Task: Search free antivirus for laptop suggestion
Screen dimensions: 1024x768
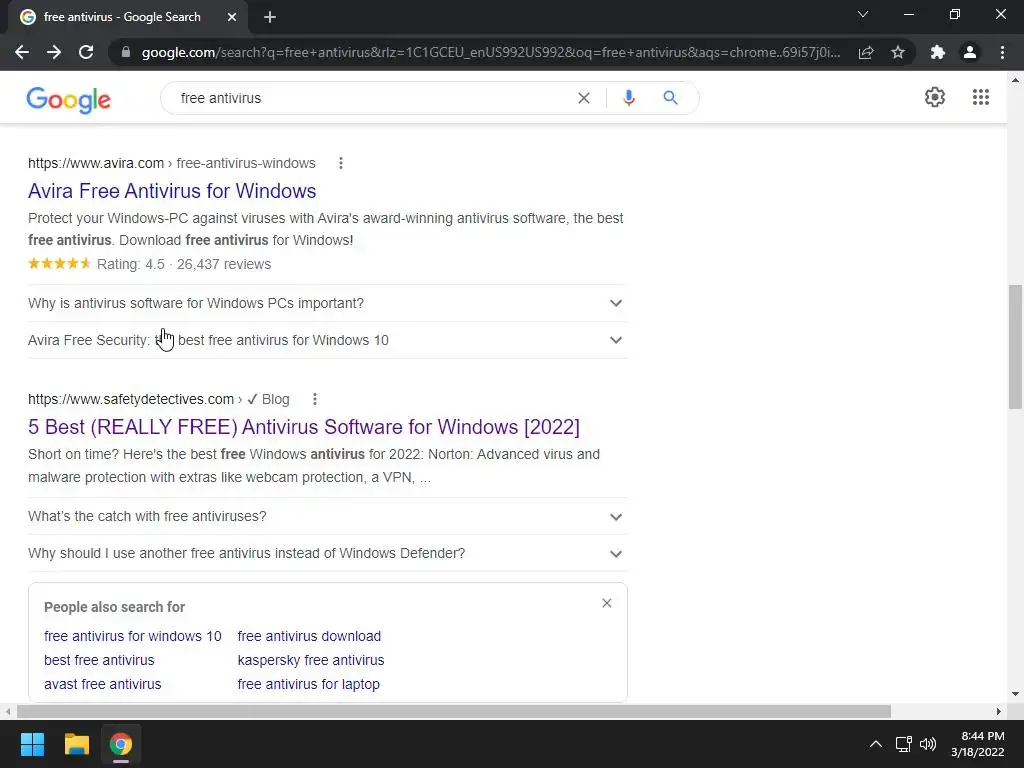Action: pyautogui.click(x=308, y=684)
